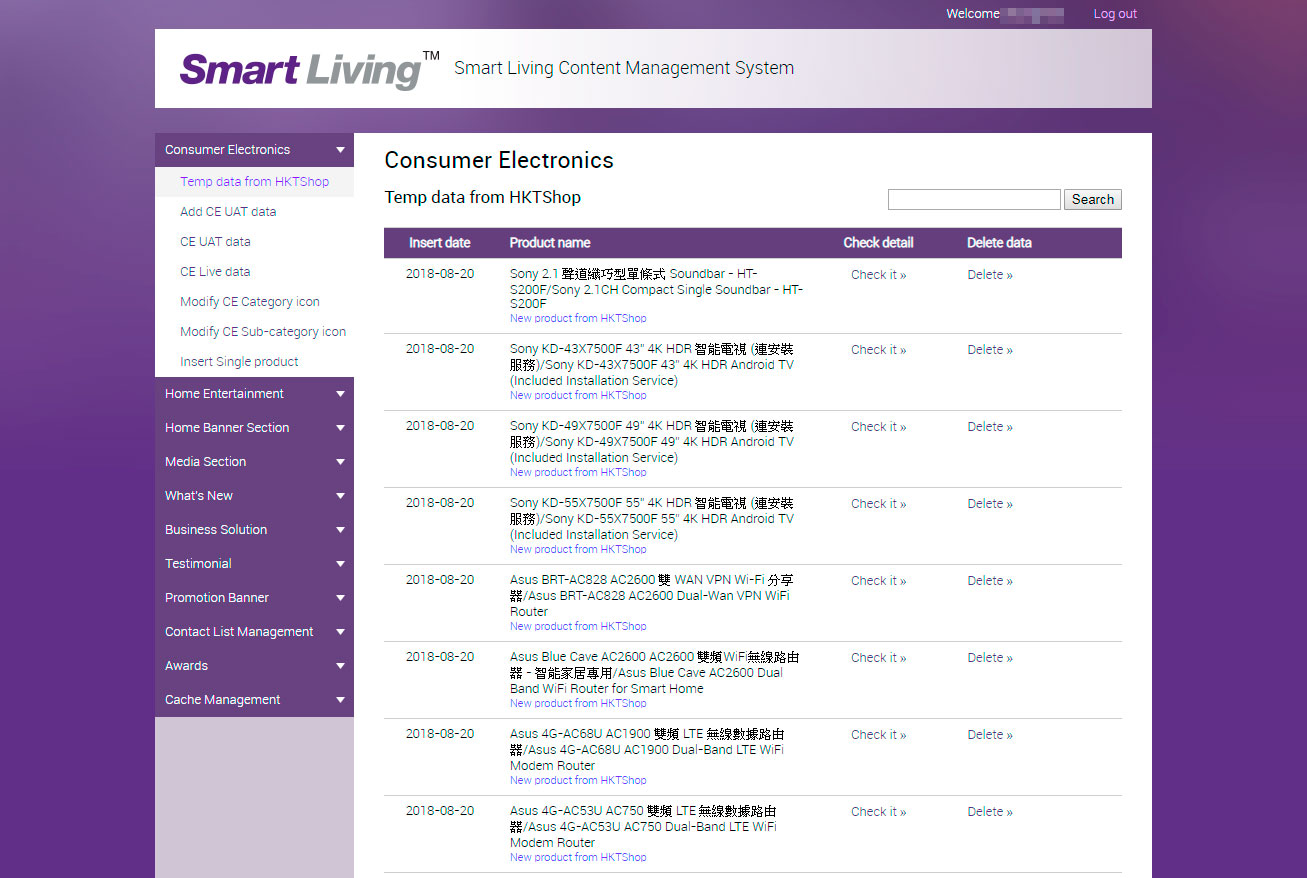This screenshot has height=878, width=1307.
Task: Click Consumer Electronics page heading
Action: point(499,161)
